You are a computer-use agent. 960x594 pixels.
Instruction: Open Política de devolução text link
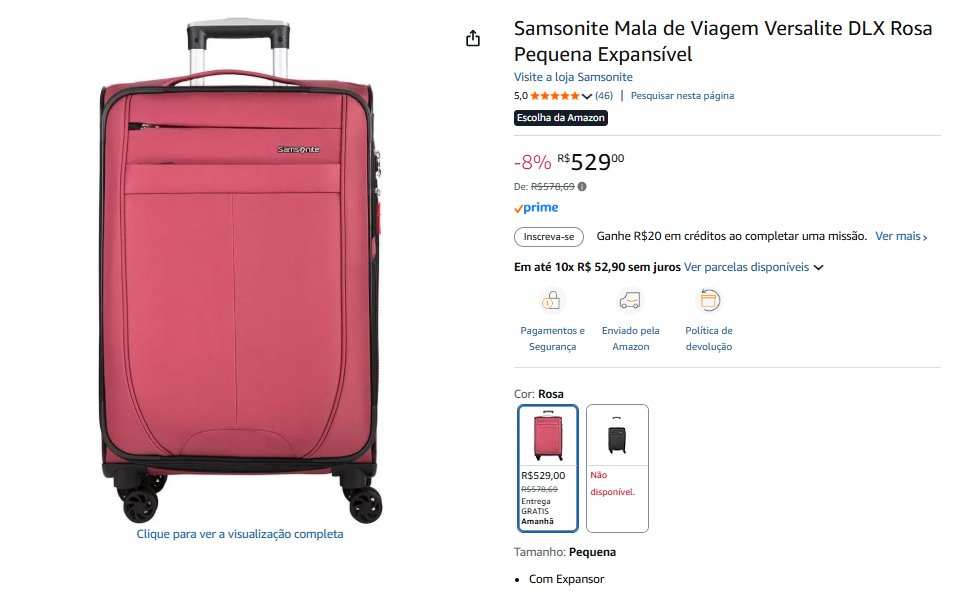(709, 338)
